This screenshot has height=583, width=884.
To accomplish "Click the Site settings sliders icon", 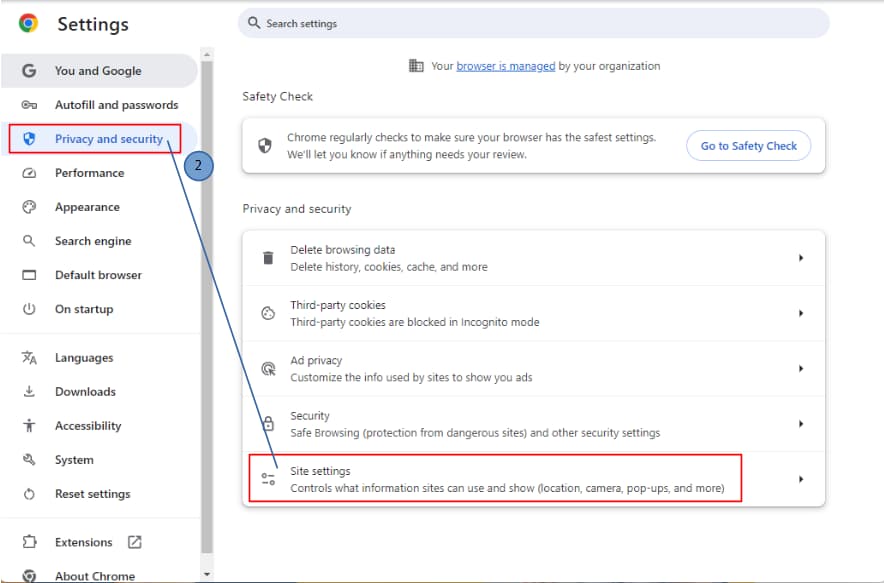I will coord(267,478).
